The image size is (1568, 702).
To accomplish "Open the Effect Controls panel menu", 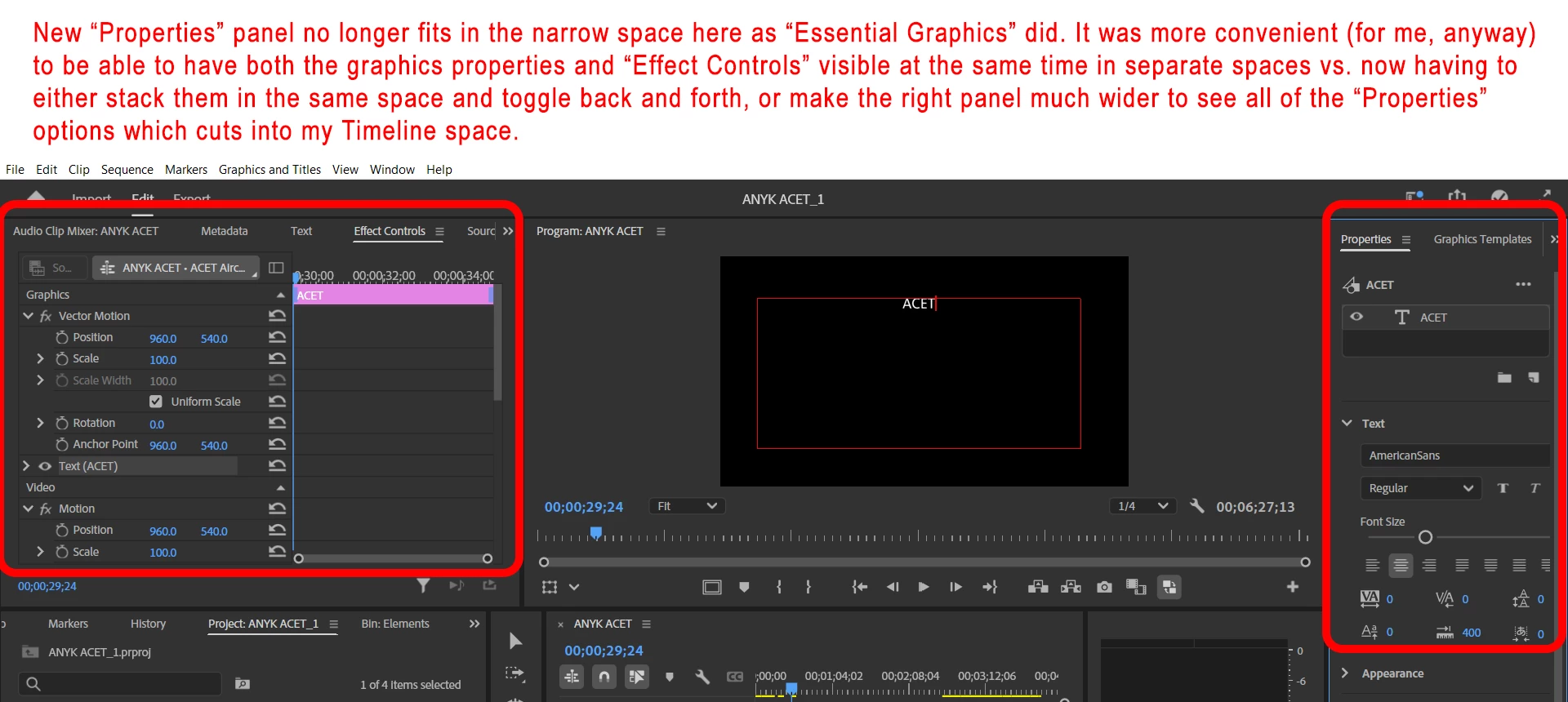I will pyautogui.click(x=439, y=231).
